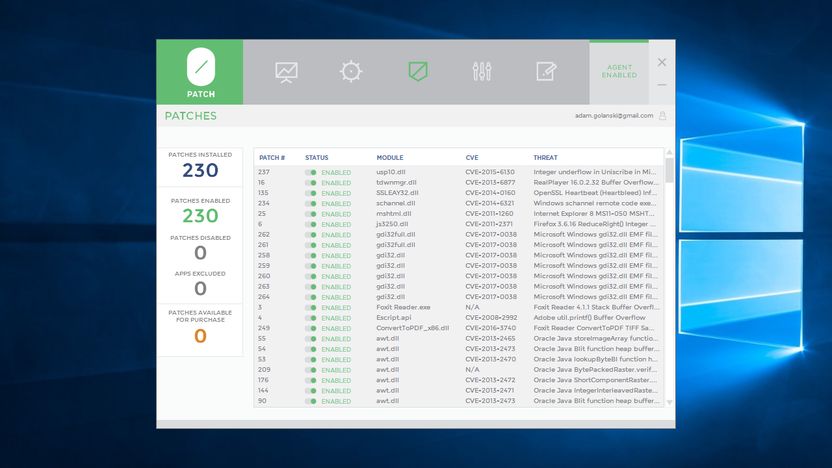Screen dimensions: 832x468
Task: Click the scrollbar down arrow
Action: pyautogui.click(x=669, y=403)
